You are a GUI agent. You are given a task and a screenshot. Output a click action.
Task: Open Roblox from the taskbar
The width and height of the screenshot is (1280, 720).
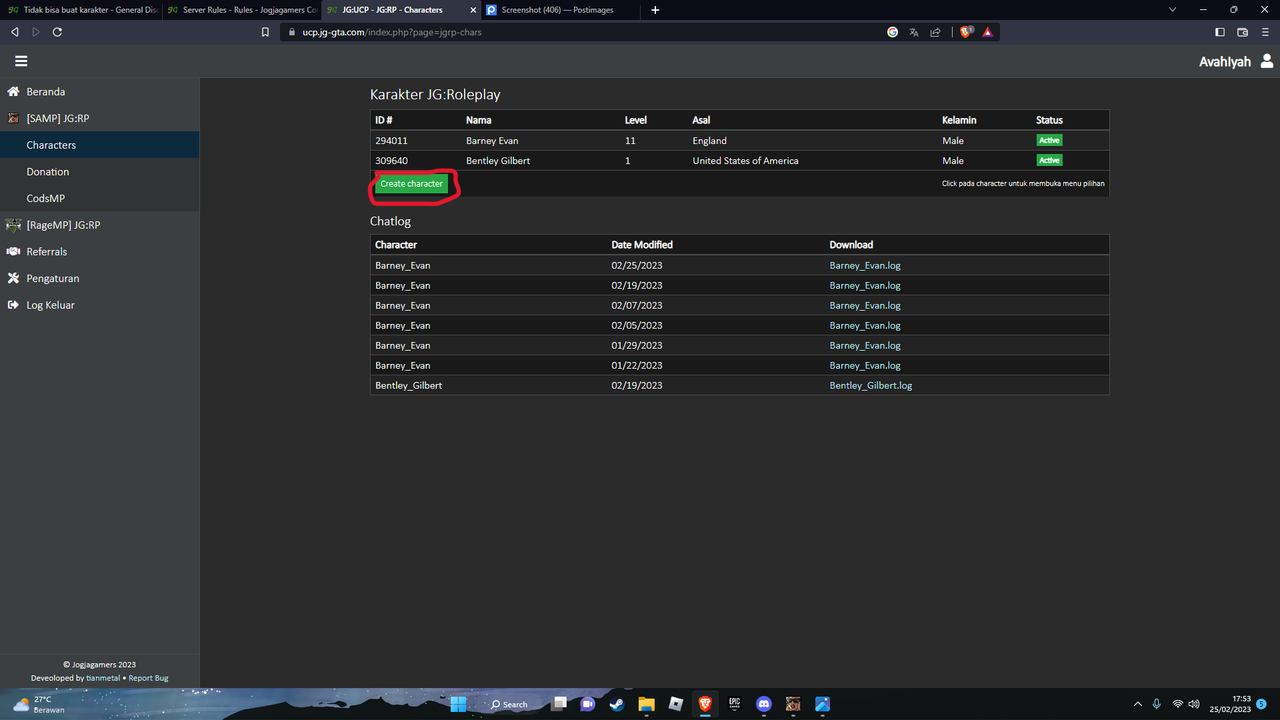click(x=675, y=704)
